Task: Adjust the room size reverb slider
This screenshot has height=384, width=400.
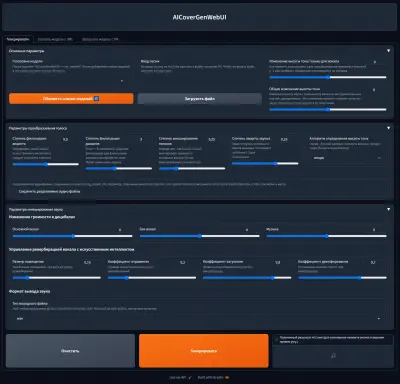Action: click(57, 277)
